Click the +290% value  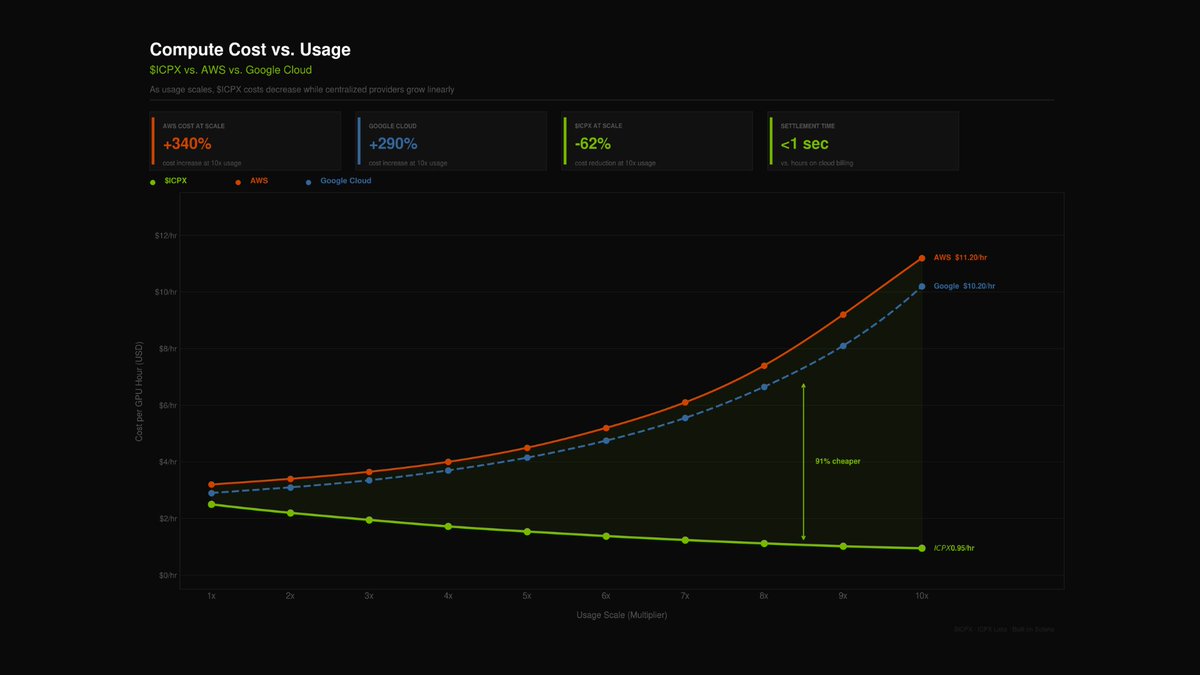pos(393,144)
